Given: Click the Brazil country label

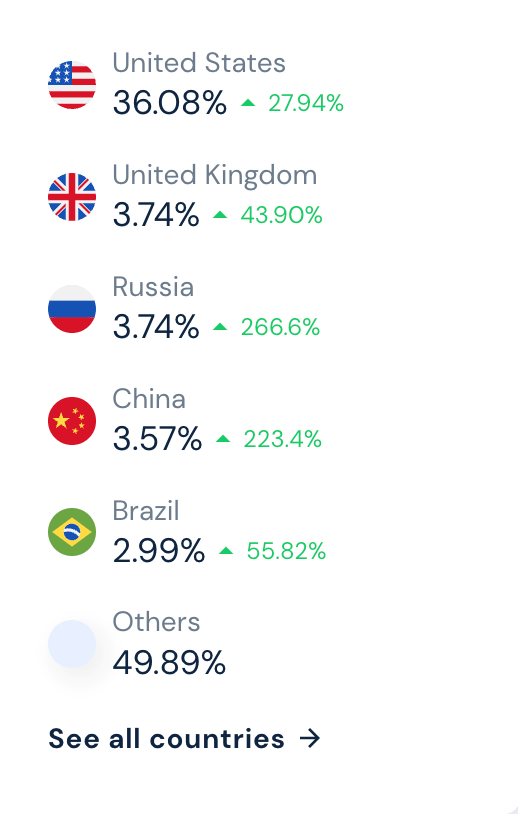Looking at the screenshot, I should click(146, 510).
